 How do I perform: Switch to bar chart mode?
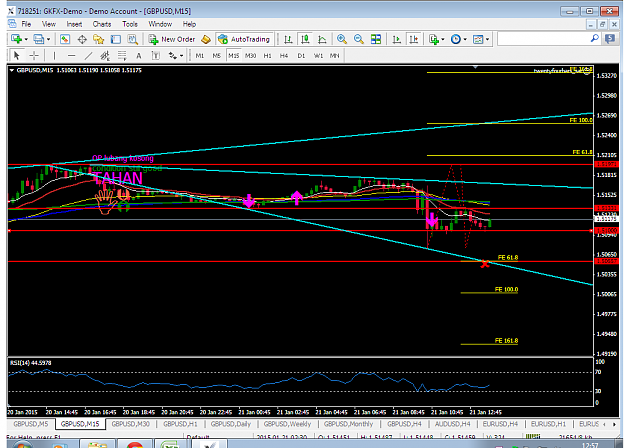point(288,39)
